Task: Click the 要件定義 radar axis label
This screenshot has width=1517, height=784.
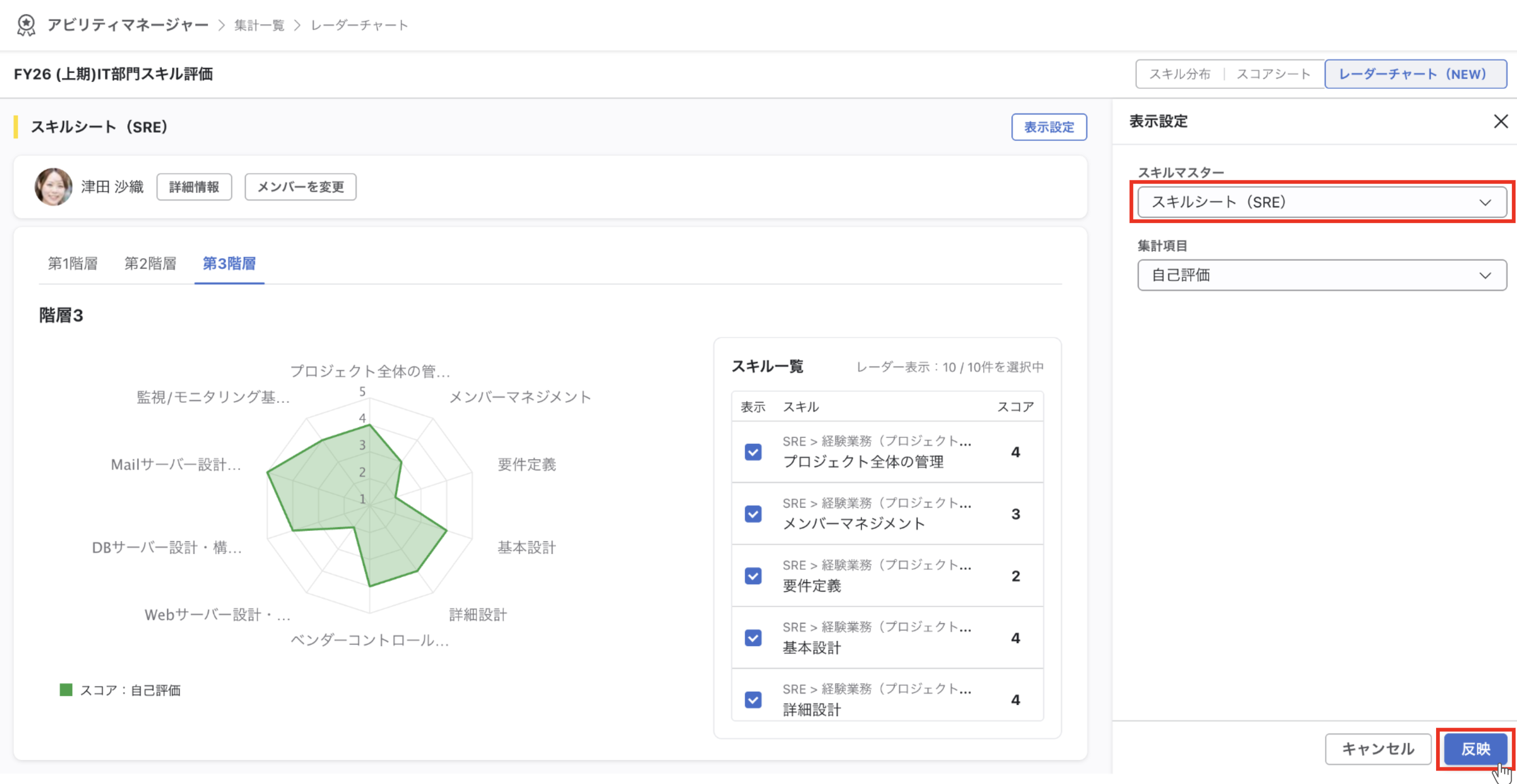Action: click(527, 465)
